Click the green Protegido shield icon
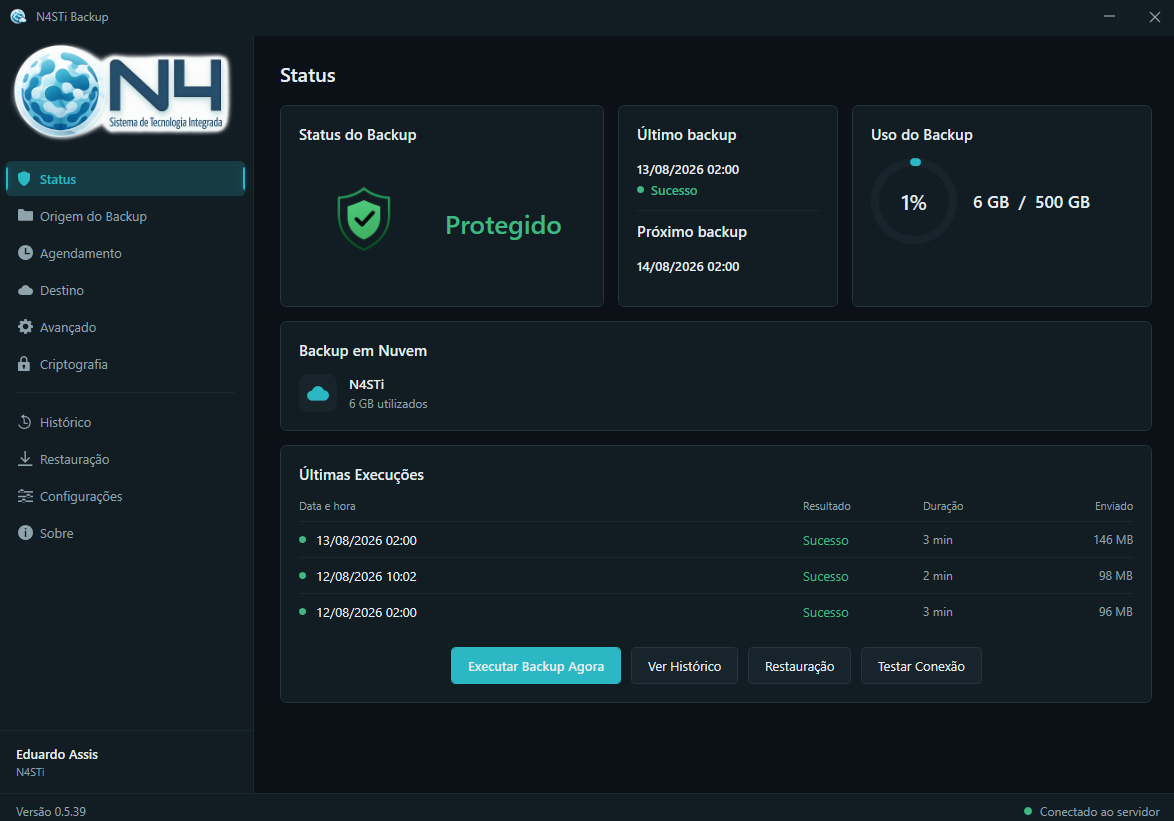1174x821 pixels. click(x=364, y=219)
